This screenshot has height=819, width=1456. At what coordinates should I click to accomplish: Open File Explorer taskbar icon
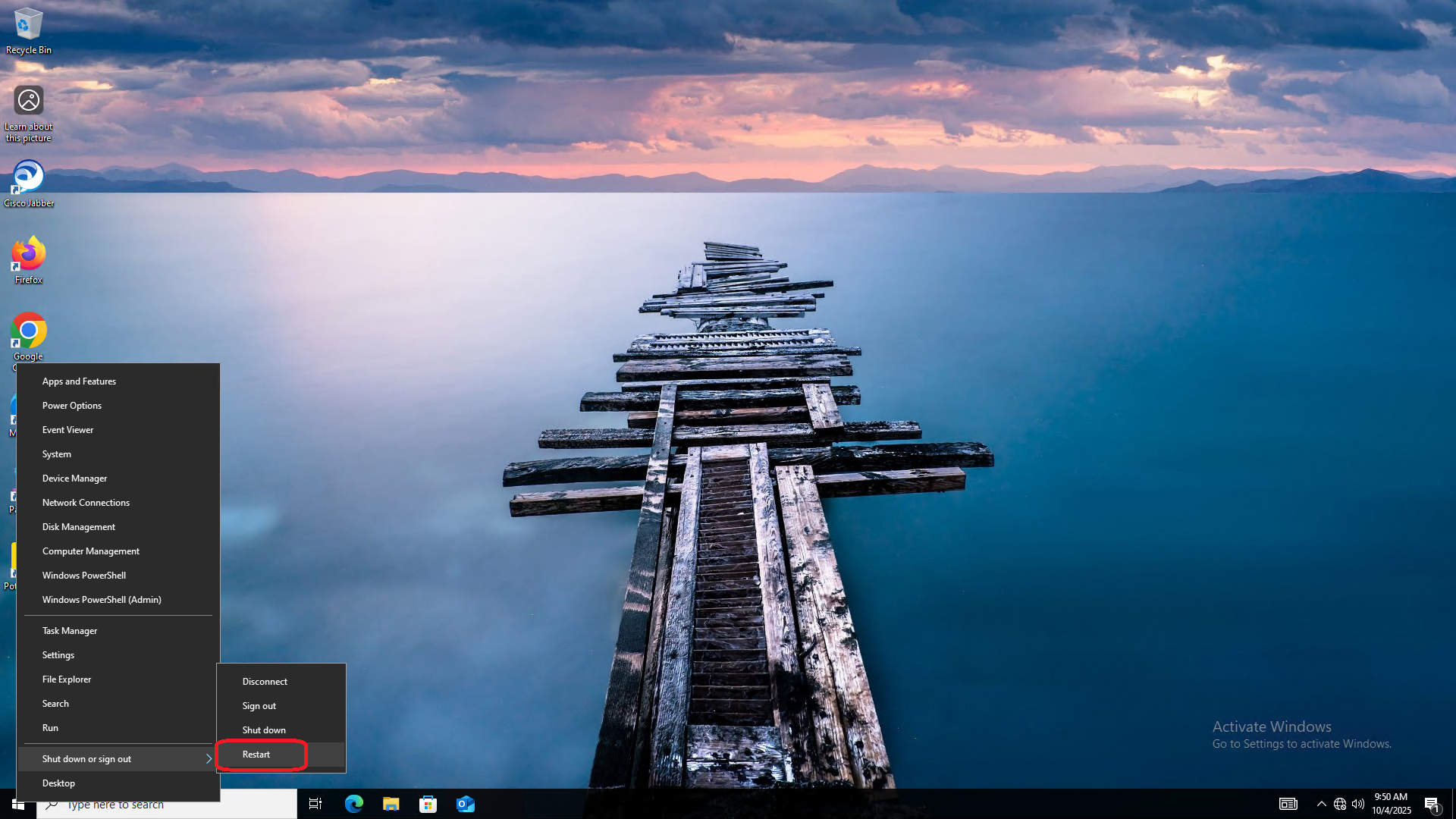pyautogui.click(x=391, y=804)
